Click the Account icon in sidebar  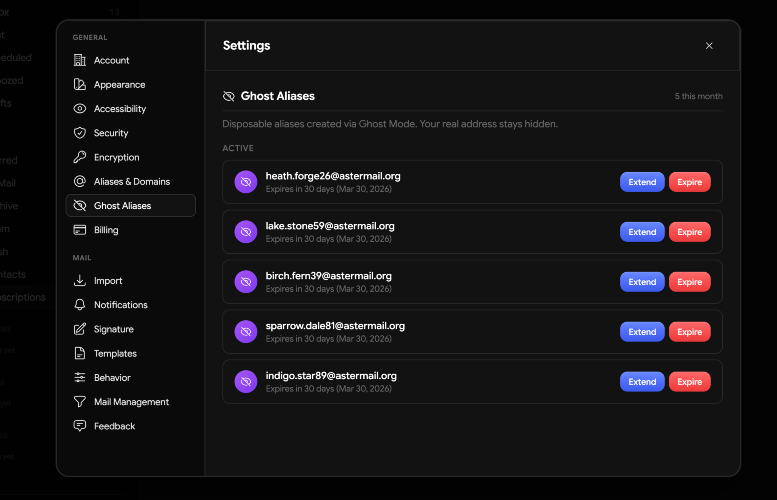click(x=80, y=61)
